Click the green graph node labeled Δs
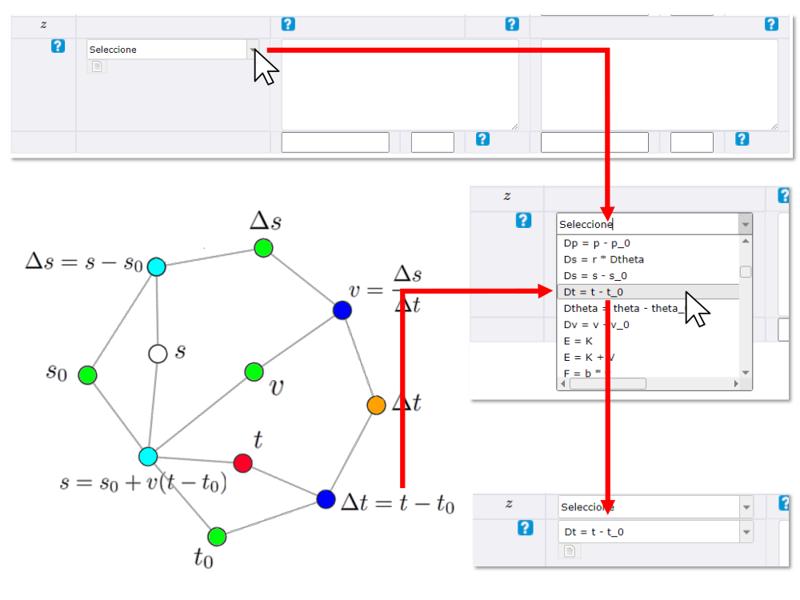Screen dimensions: 800x600 point(263,248)
